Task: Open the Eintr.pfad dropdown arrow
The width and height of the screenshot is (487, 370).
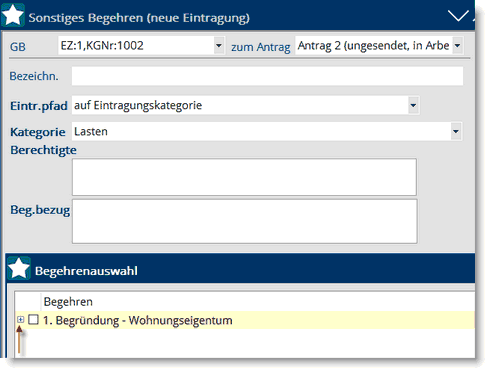Action: [413, 105]
